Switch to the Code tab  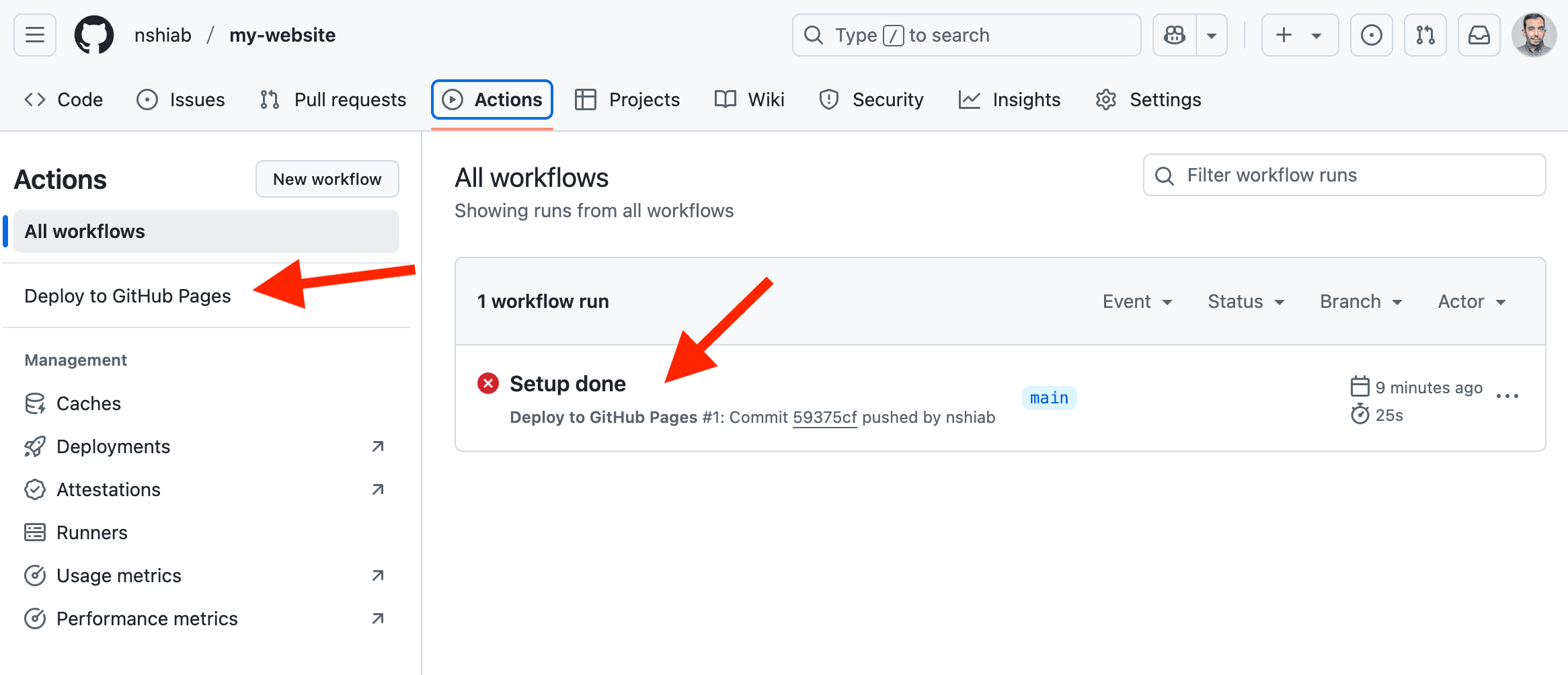63,100
